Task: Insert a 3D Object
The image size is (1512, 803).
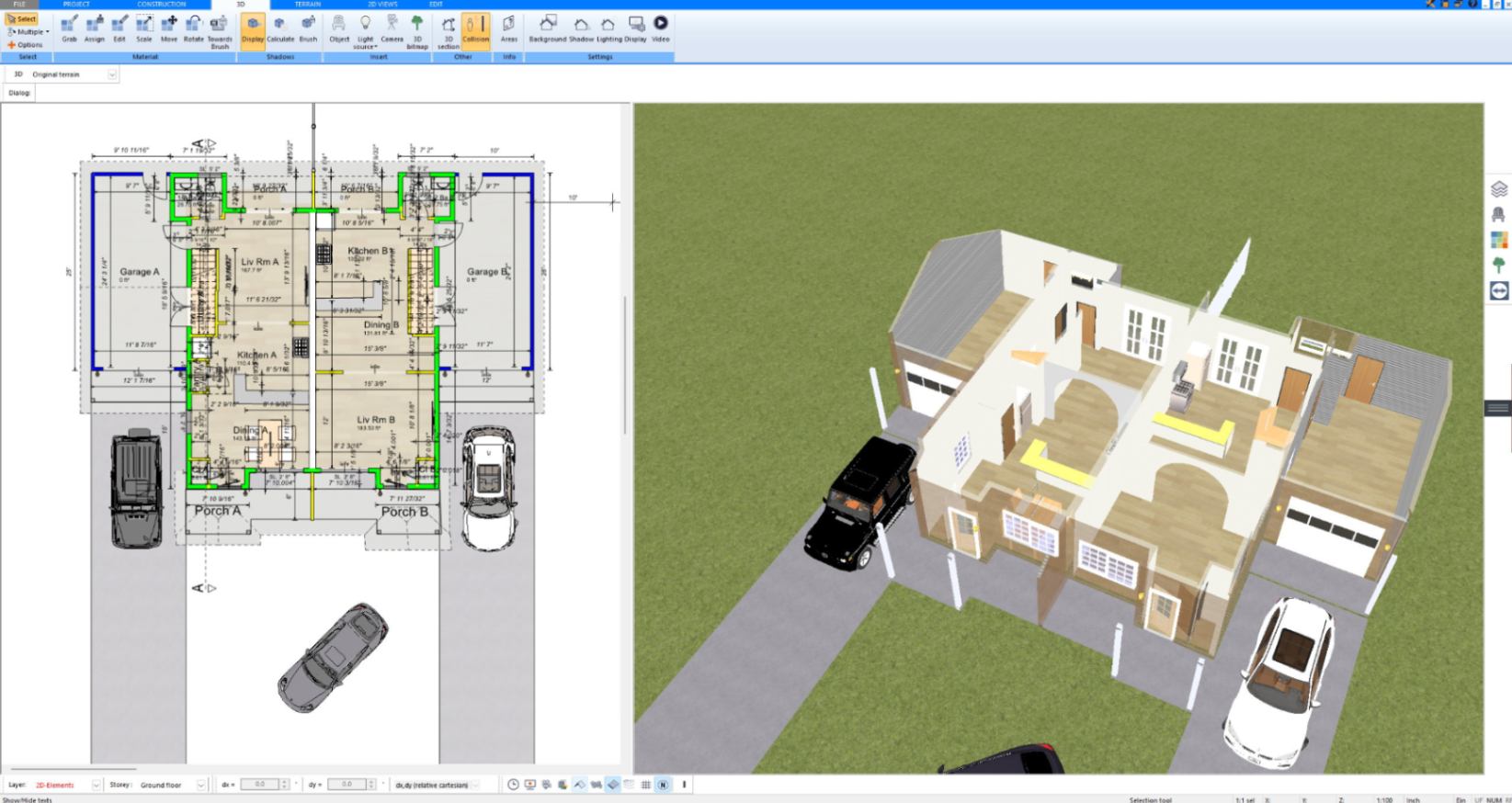Action: tap(339, 29)
